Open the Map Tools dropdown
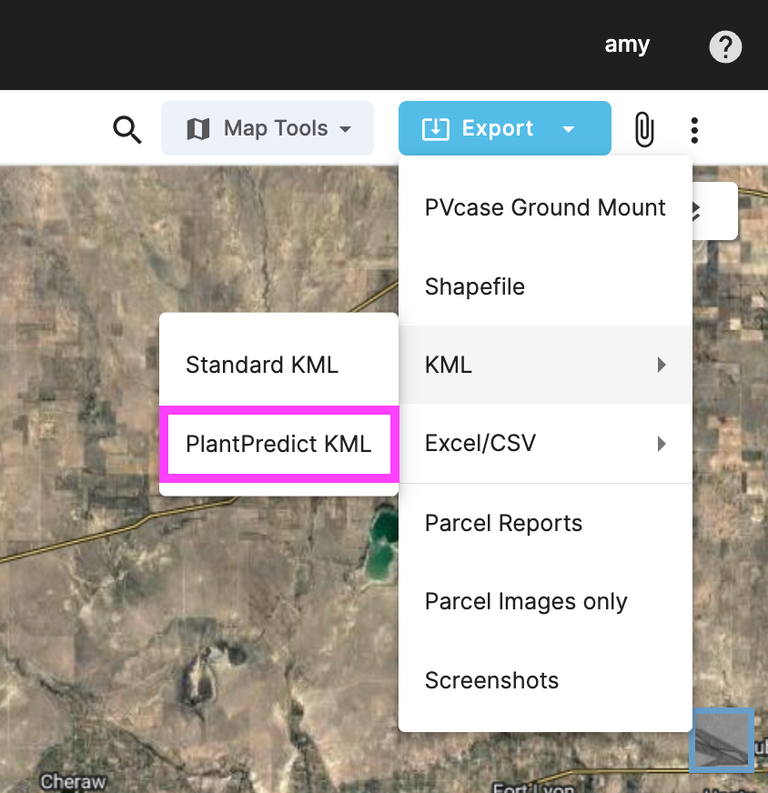Screen dimensions: 768x793 point(267,128)
